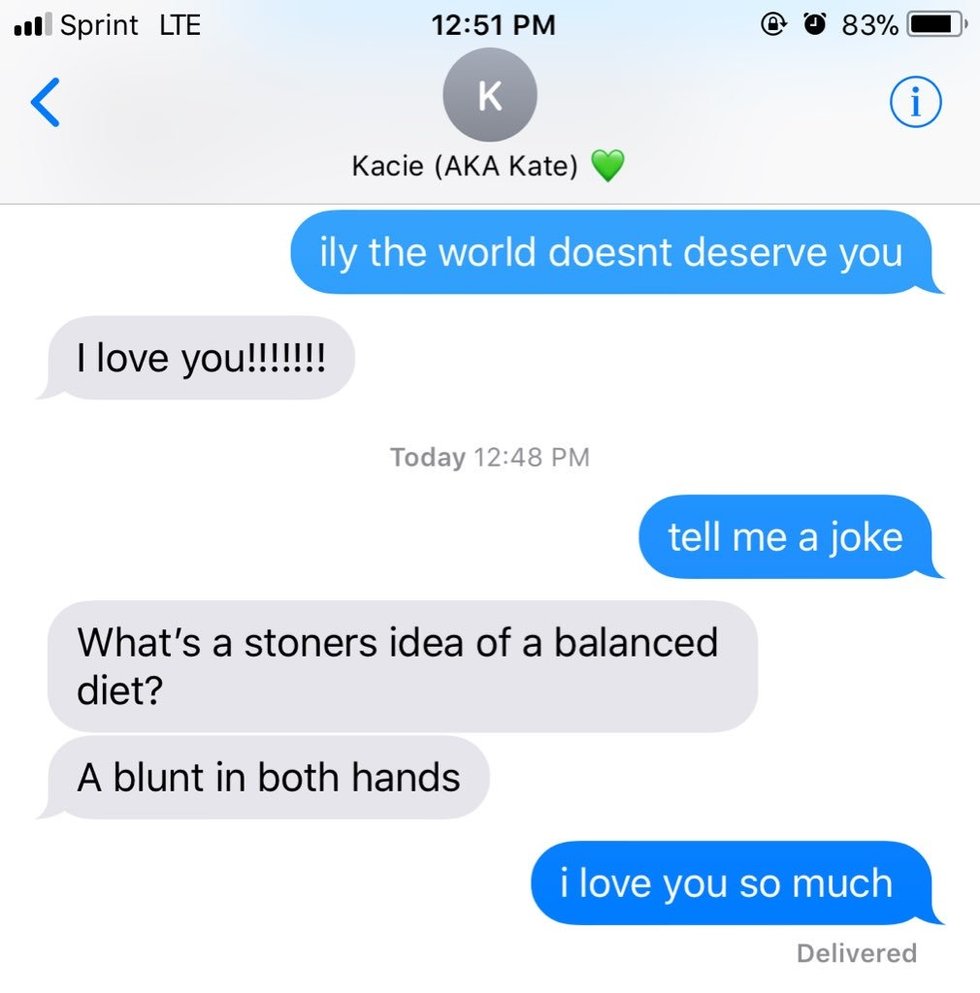Tap the alarm clock status icon
This screenshot has width=980, height=993.
tap(815, 24)
